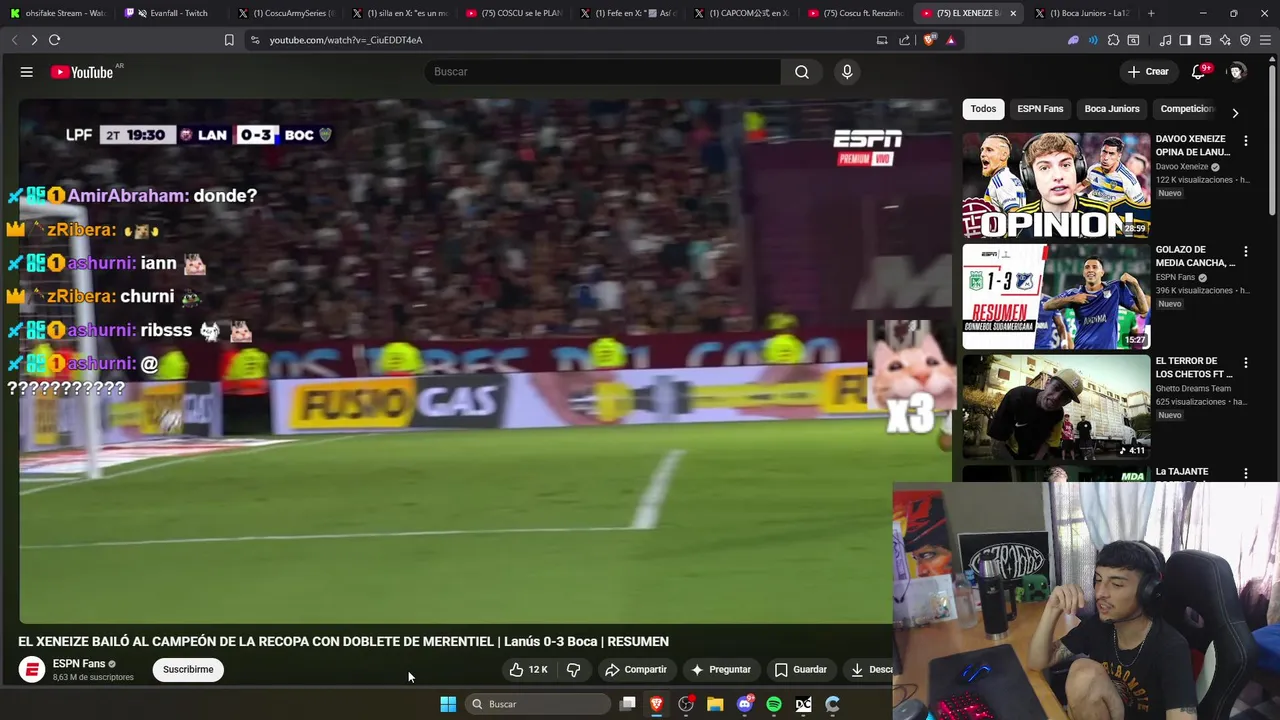
Task: Click the YouTube URL in address bar
Action: click(x=346, y=40)
